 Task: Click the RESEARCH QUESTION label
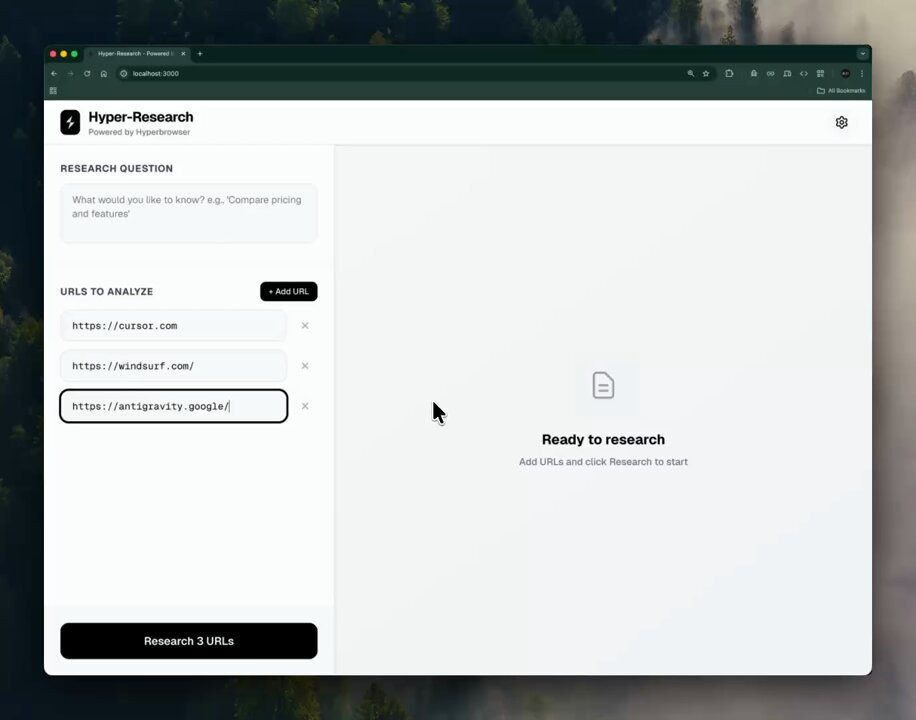point(116,168)
